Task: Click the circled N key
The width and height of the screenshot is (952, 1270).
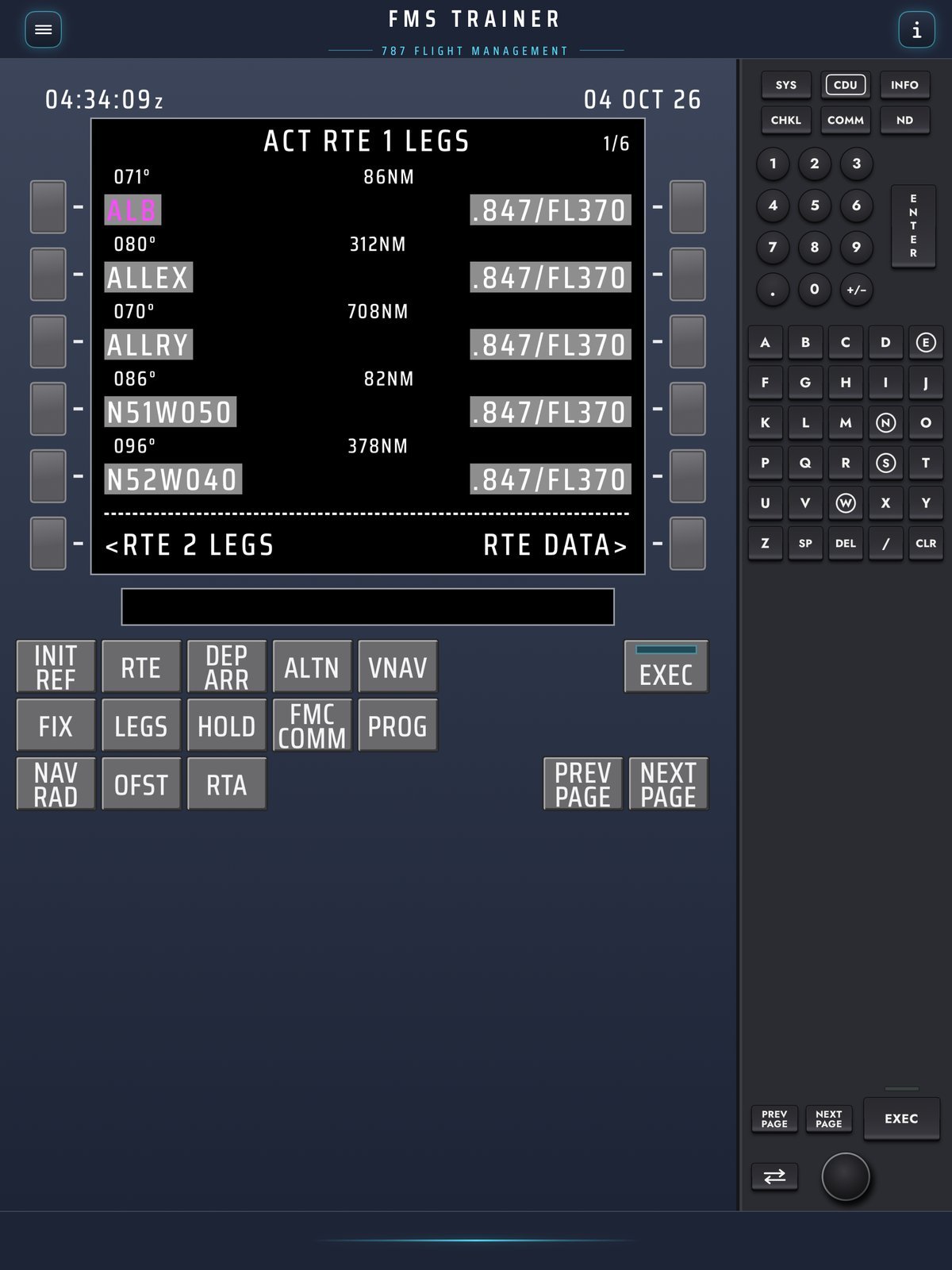Action: click(885, 422)
